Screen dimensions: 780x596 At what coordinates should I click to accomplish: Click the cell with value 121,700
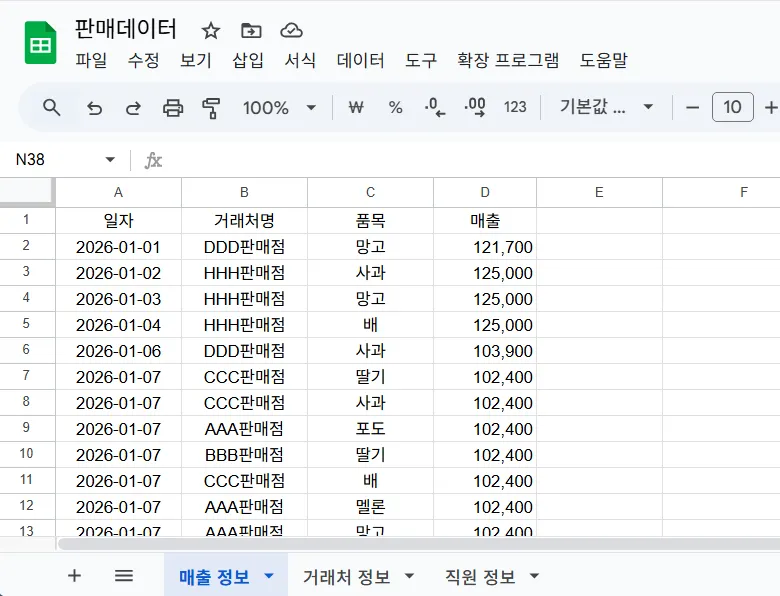485,247
